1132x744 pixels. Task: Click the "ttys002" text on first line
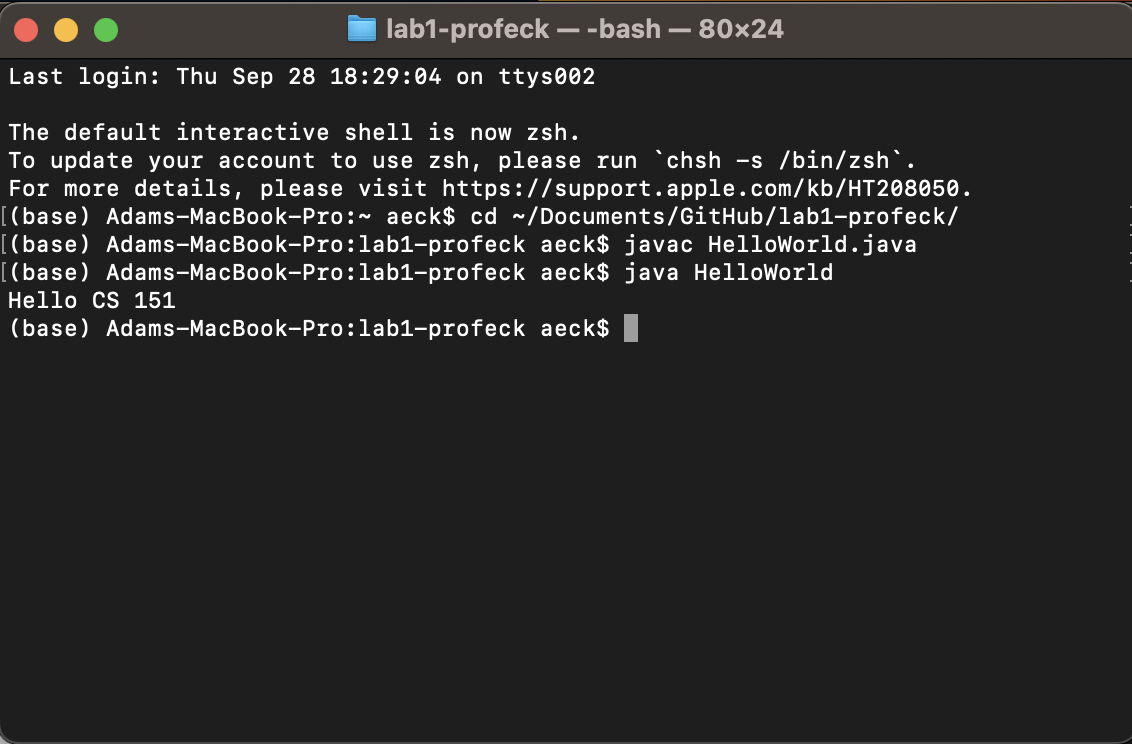click(546, 76)
